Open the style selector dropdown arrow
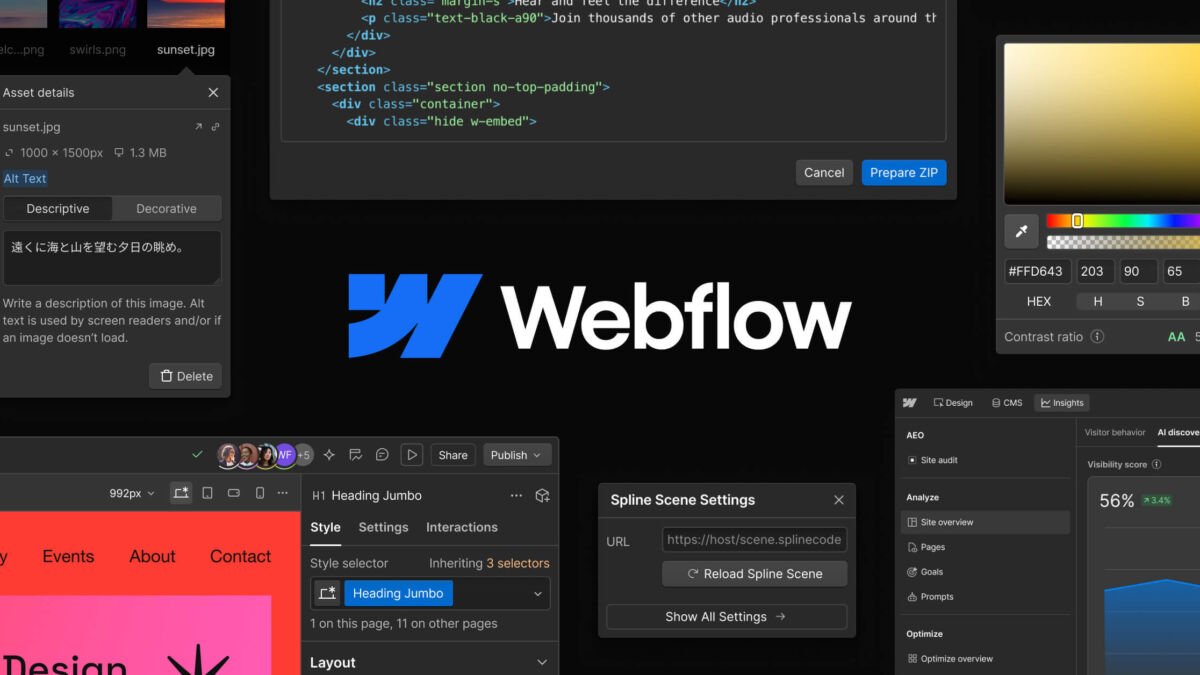1200x675 pixels. point(537,593)
